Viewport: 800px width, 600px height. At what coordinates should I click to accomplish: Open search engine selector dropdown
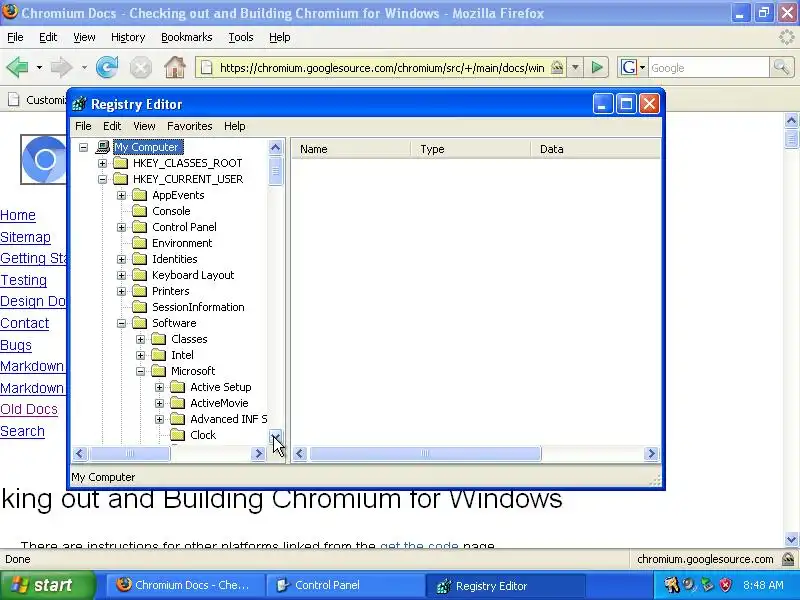[642, 67]
